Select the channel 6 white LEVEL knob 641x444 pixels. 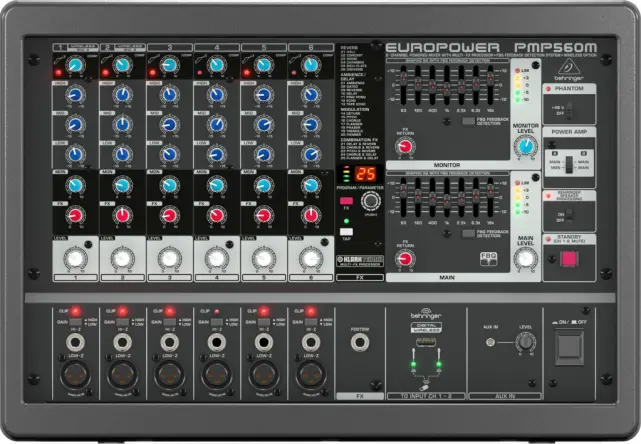point(311,258)
